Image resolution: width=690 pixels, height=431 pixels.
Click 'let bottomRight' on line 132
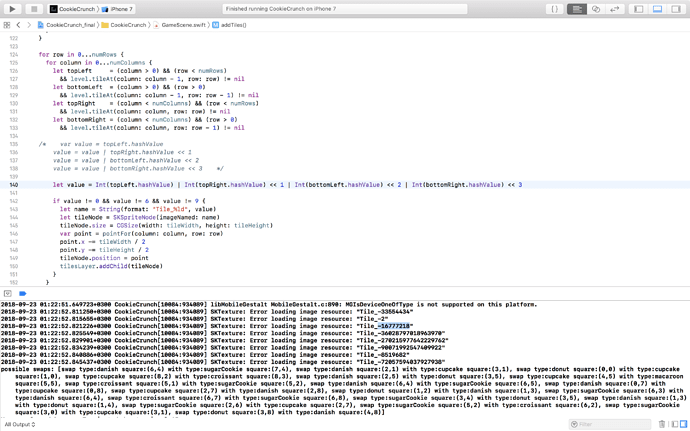[x=79, y=120]
